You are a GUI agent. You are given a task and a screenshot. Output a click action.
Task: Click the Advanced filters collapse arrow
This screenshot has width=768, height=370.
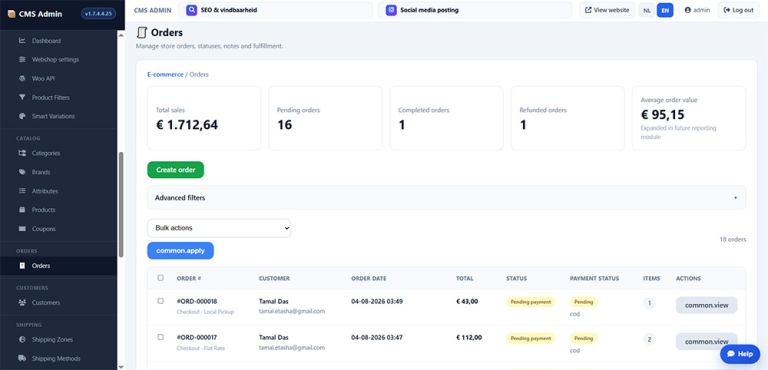[x=736, y=198]
